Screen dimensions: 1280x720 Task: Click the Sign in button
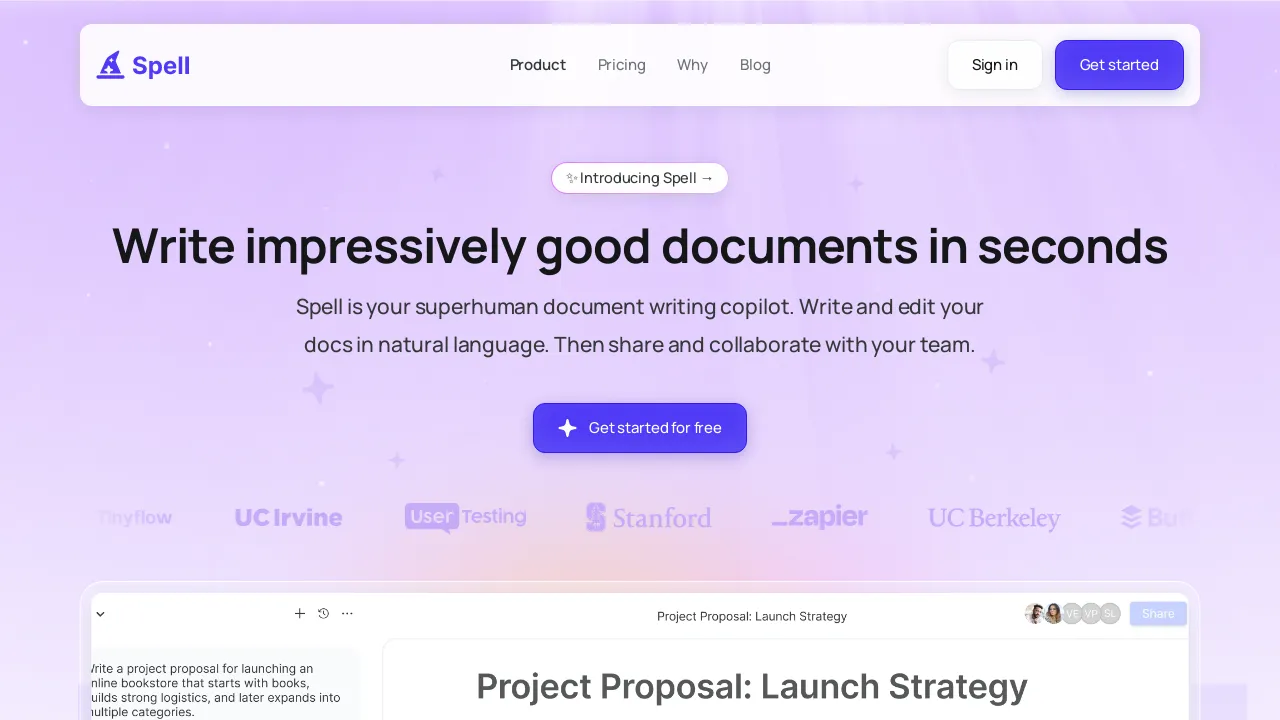995,65
